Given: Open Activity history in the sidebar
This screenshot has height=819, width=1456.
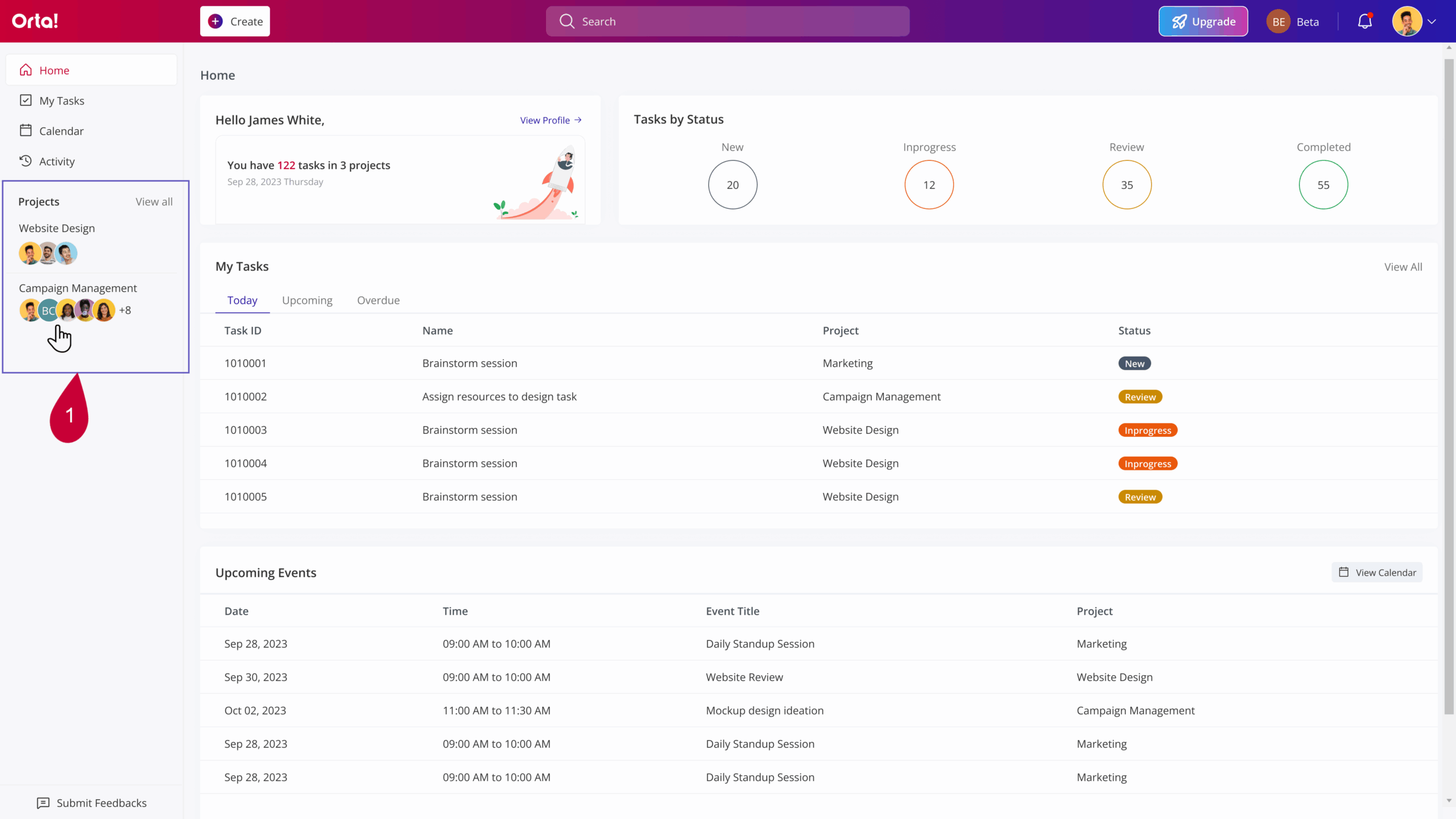Looking at the screenshot, I should pyautogui.click(x=56, y=162).
